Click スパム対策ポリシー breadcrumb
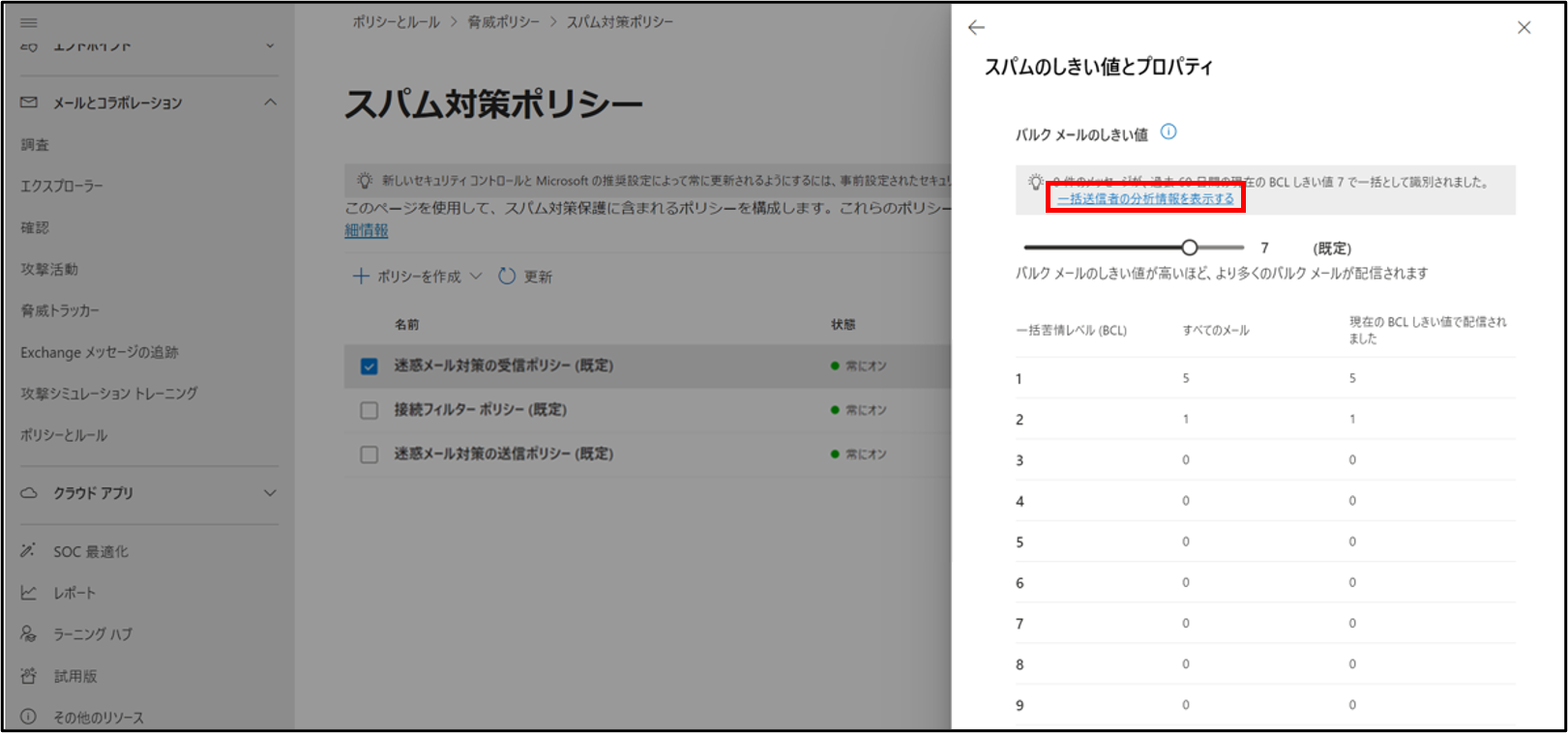 pos(620,22)
